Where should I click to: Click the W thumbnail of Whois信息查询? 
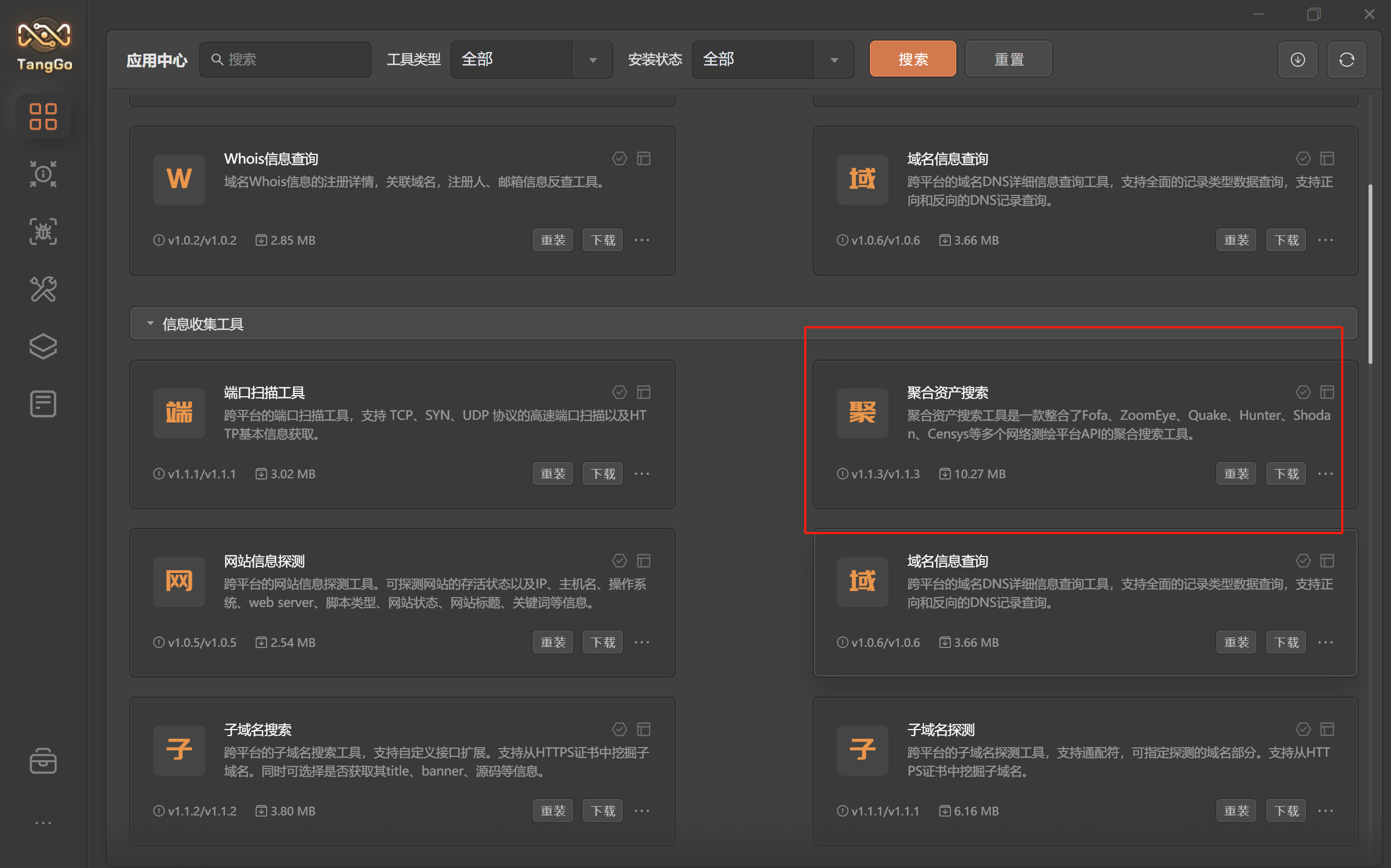click(179, 179)
